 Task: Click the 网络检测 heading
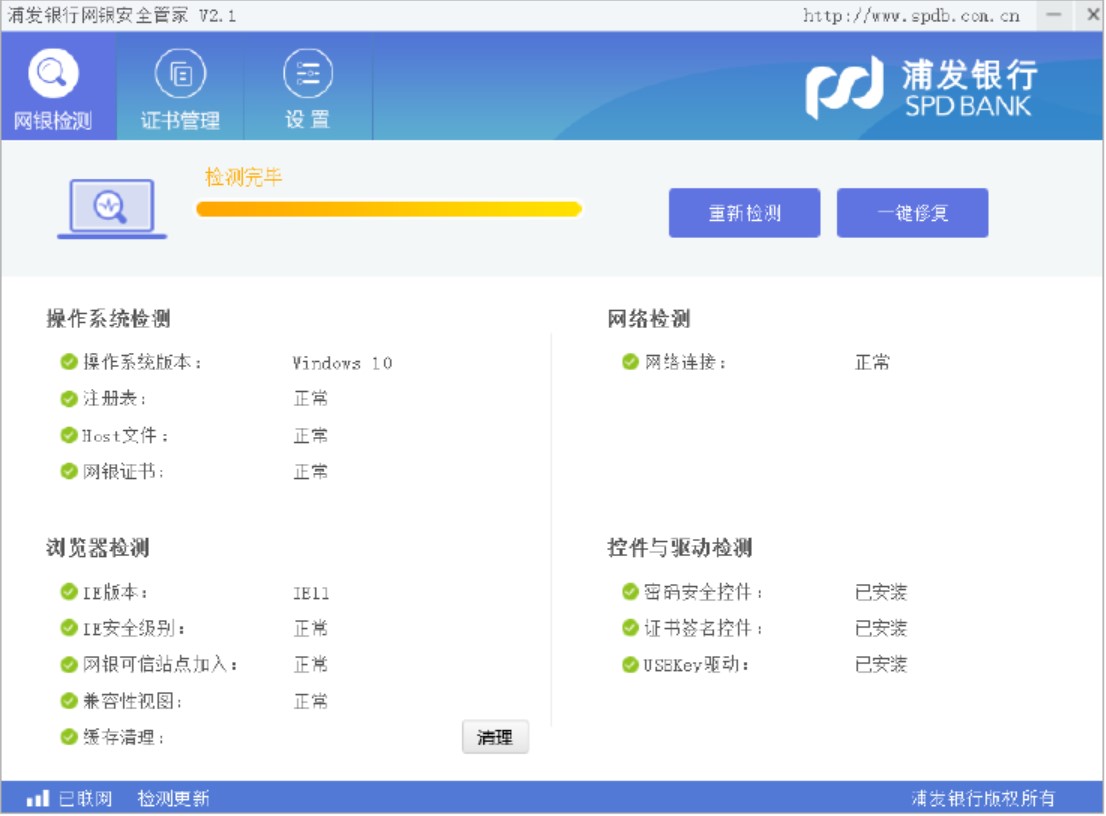649,319
